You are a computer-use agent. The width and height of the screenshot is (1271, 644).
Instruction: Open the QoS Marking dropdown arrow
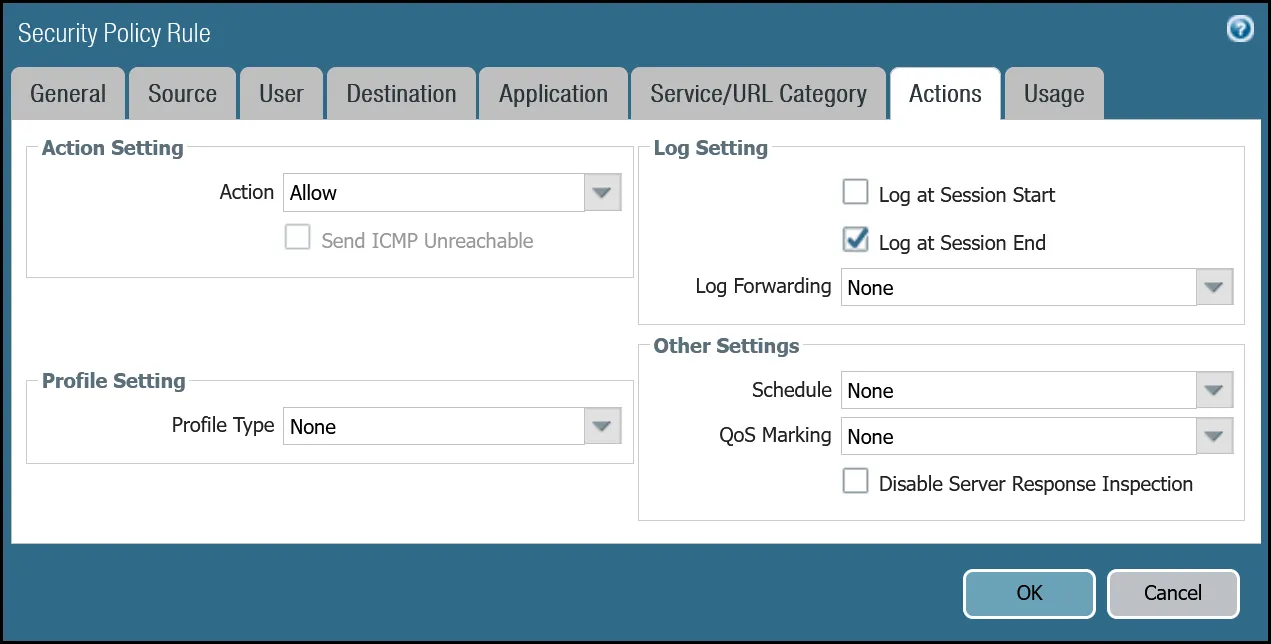click(1213, 436)
